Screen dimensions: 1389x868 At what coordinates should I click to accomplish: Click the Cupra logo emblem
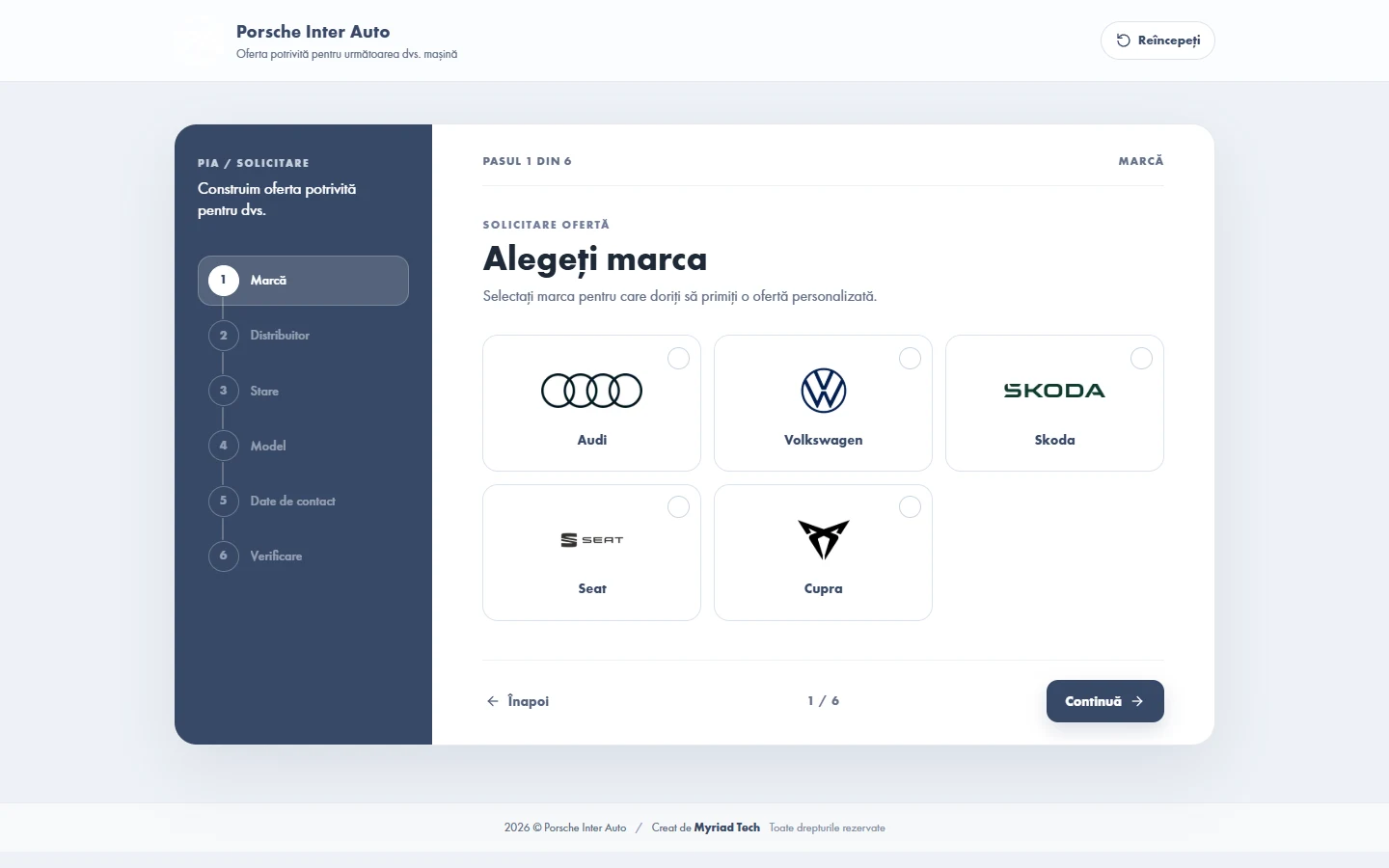[x=823, y=540]
